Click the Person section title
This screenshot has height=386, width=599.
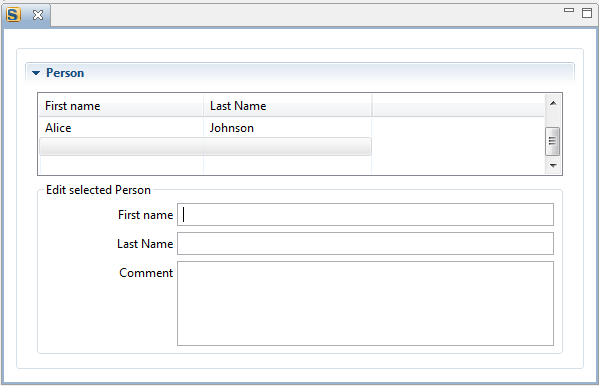[65, 73]
